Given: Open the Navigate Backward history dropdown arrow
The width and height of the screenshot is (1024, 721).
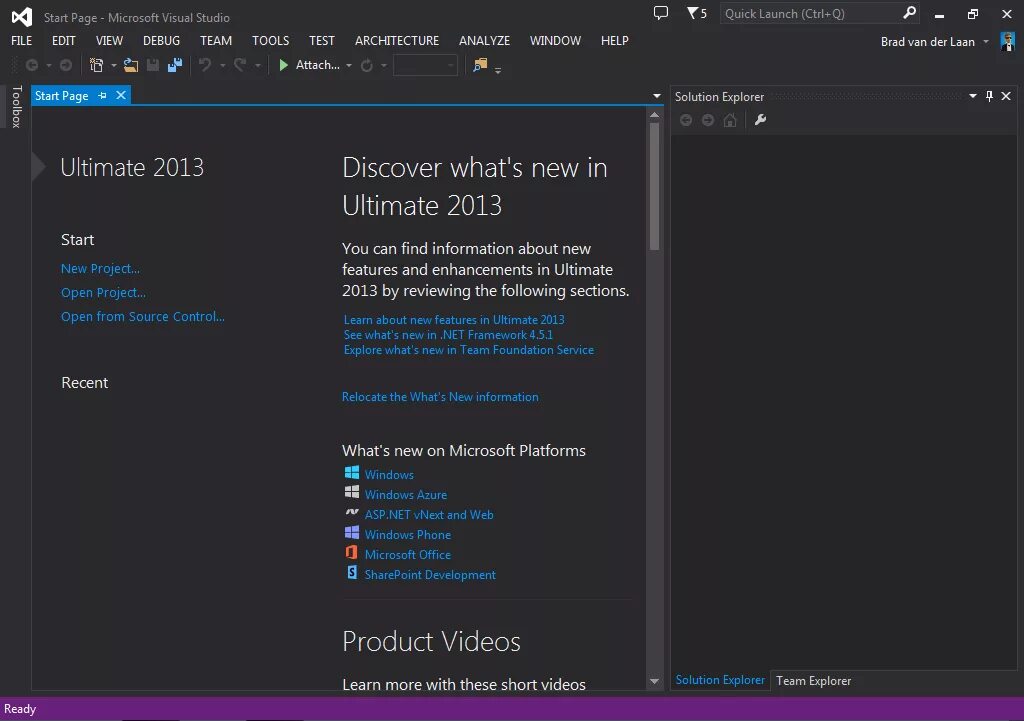Looking at the screenshot, I should tap(48, 65).
